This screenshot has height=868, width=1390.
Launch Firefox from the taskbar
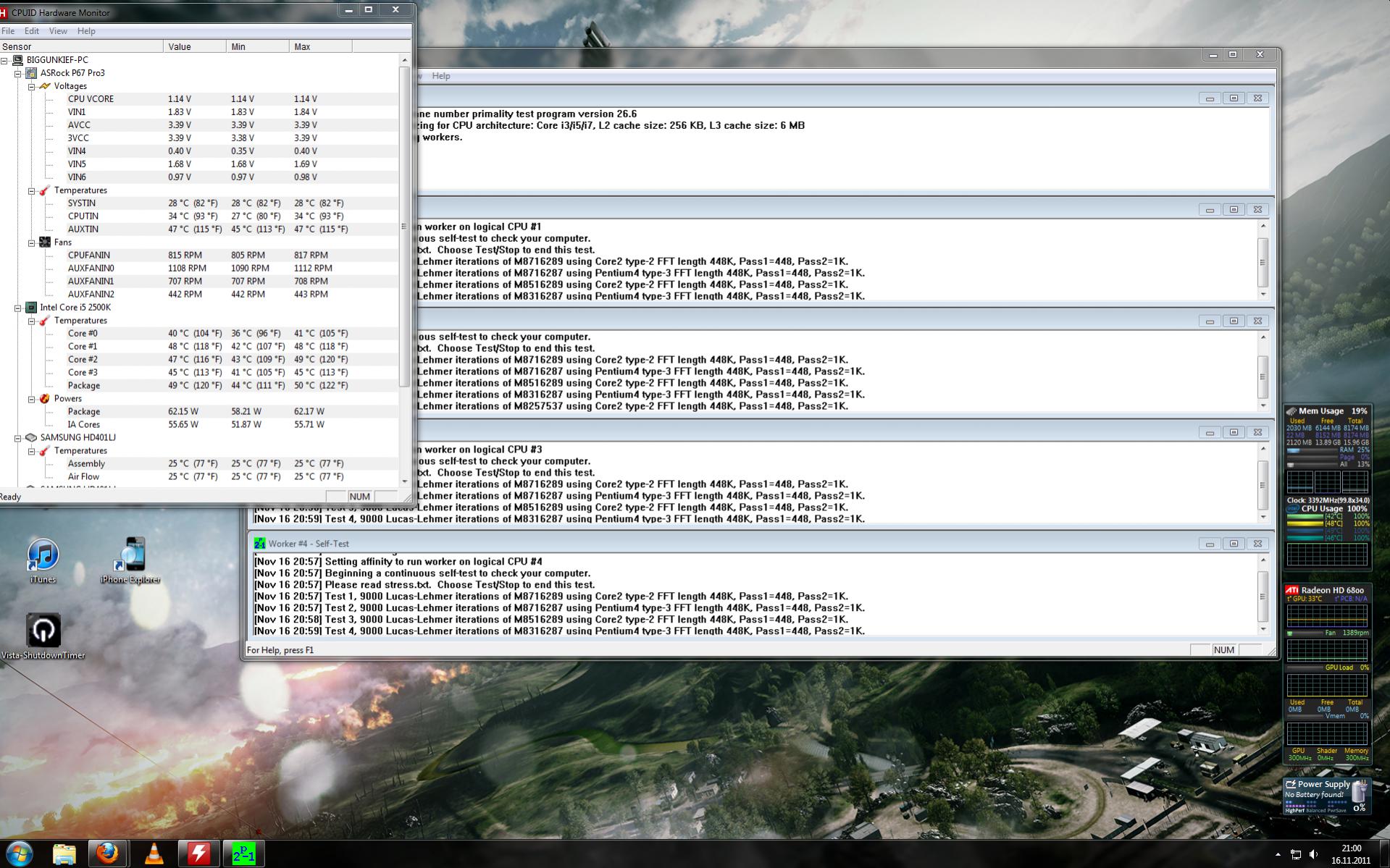click(x=109, y=854)
